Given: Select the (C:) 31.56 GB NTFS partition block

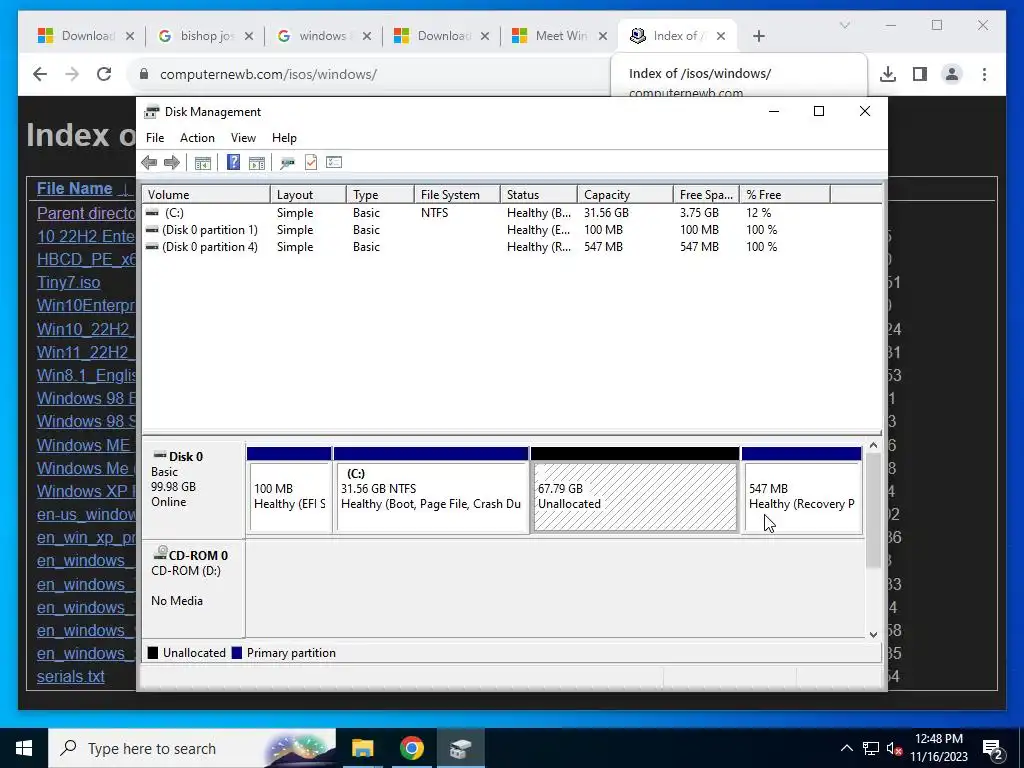Looking at the screenshot, I should [x=431, y=490].
